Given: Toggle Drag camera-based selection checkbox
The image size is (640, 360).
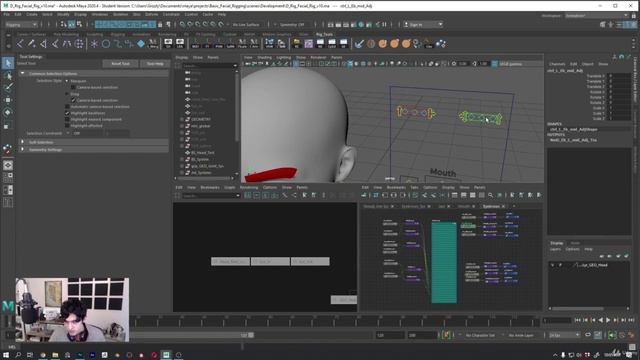Looking at the screenshot, I should tap(73, 100).
